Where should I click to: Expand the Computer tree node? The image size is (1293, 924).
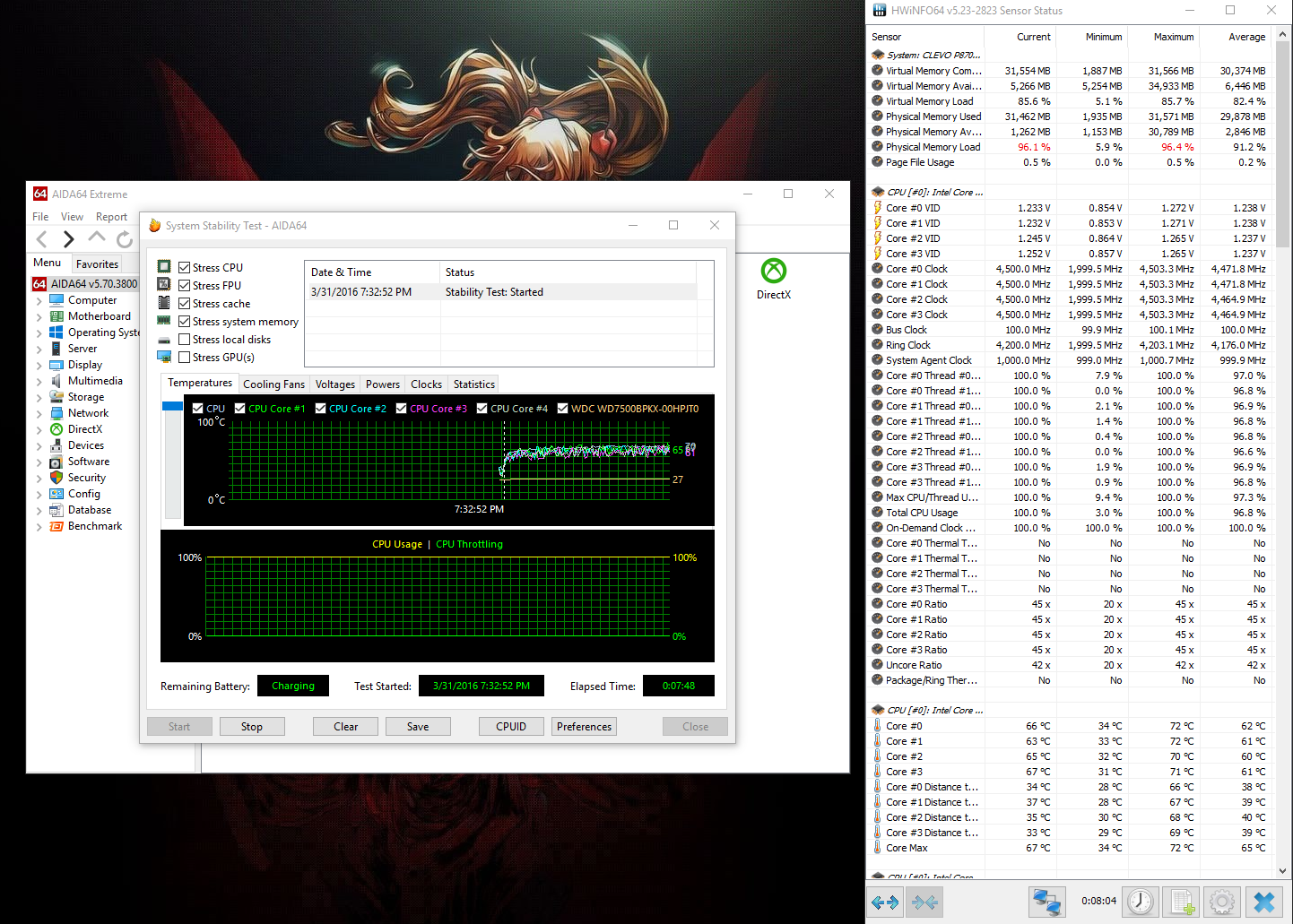(x=39, y=301)
